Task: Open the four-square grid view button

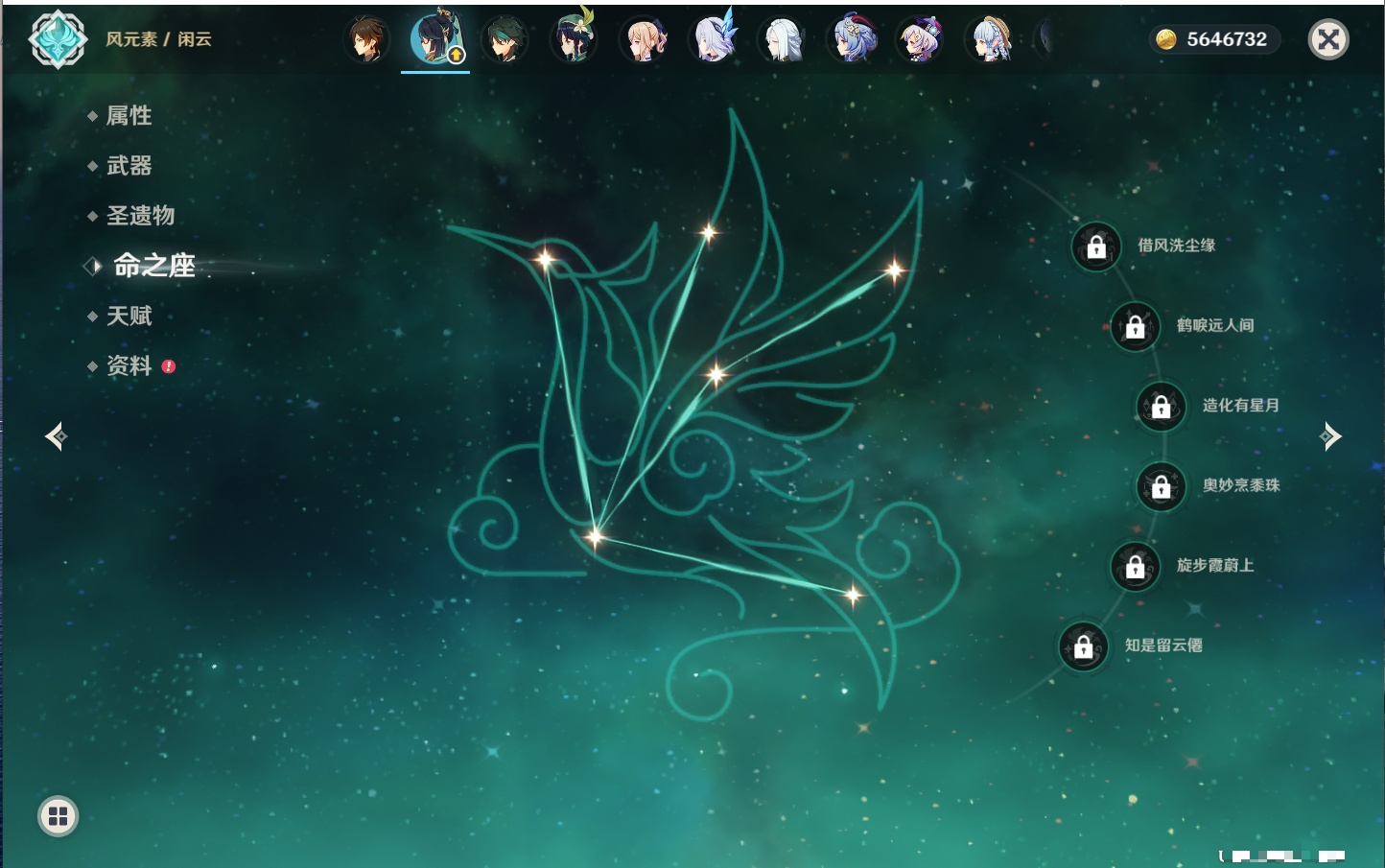Action: coord(58,816)
